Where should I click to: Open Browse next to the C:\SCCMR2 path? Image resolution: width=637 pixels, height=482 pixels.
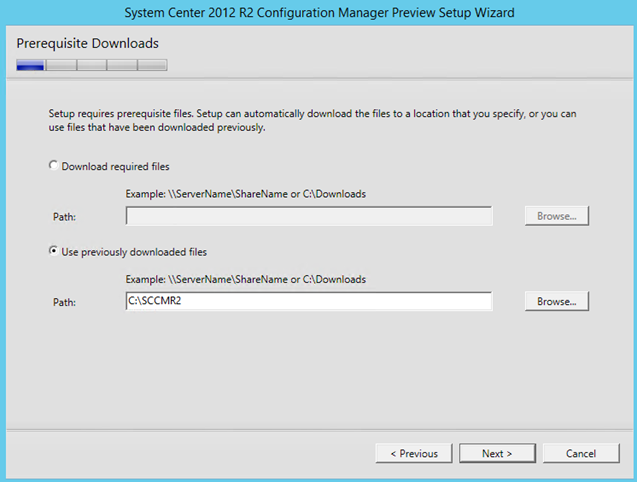point(557,301)
